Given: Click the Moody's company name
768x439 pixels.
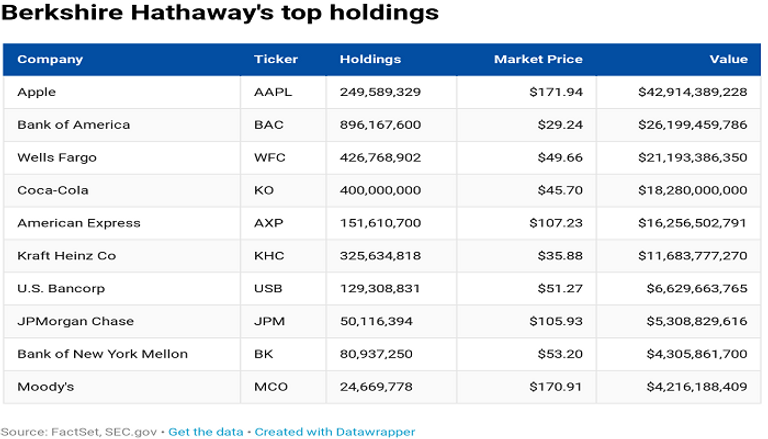Looking at the screenshot, I should pyautogui.click(x=43, y=386).
